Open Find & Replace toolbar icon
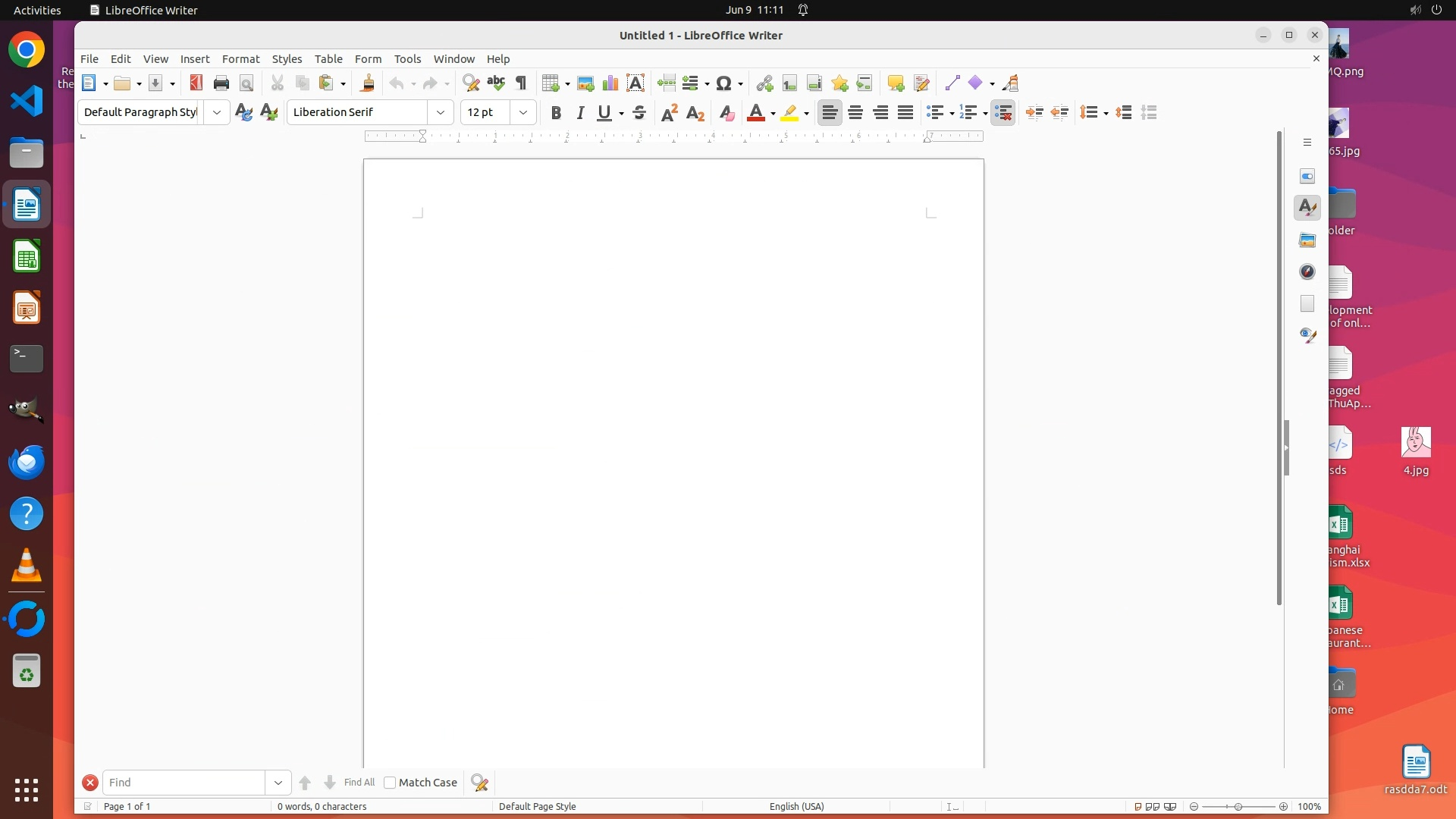The width and height of the screenshot is (1456, 819). point(471,83)
